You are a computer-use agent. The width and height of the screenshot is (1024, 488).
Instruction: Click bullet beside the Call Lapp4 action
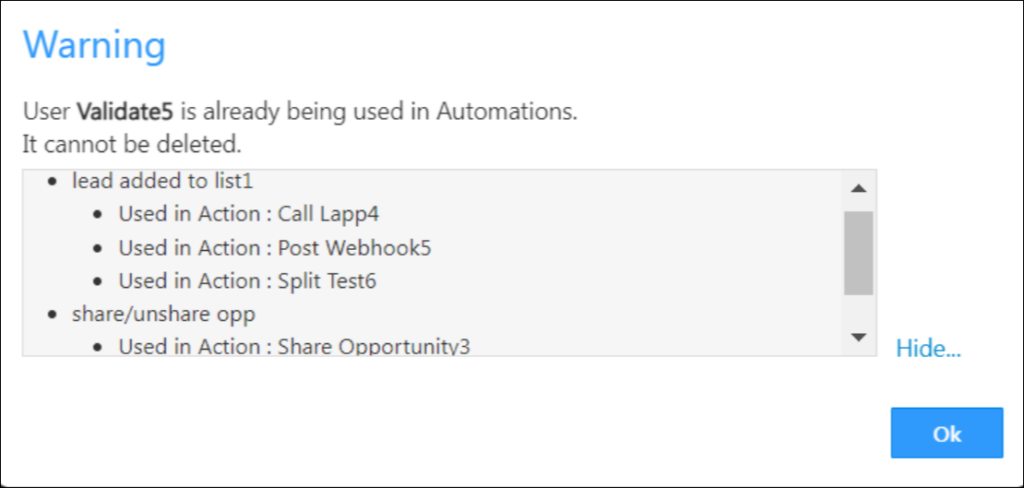click(x=99, y=215)
